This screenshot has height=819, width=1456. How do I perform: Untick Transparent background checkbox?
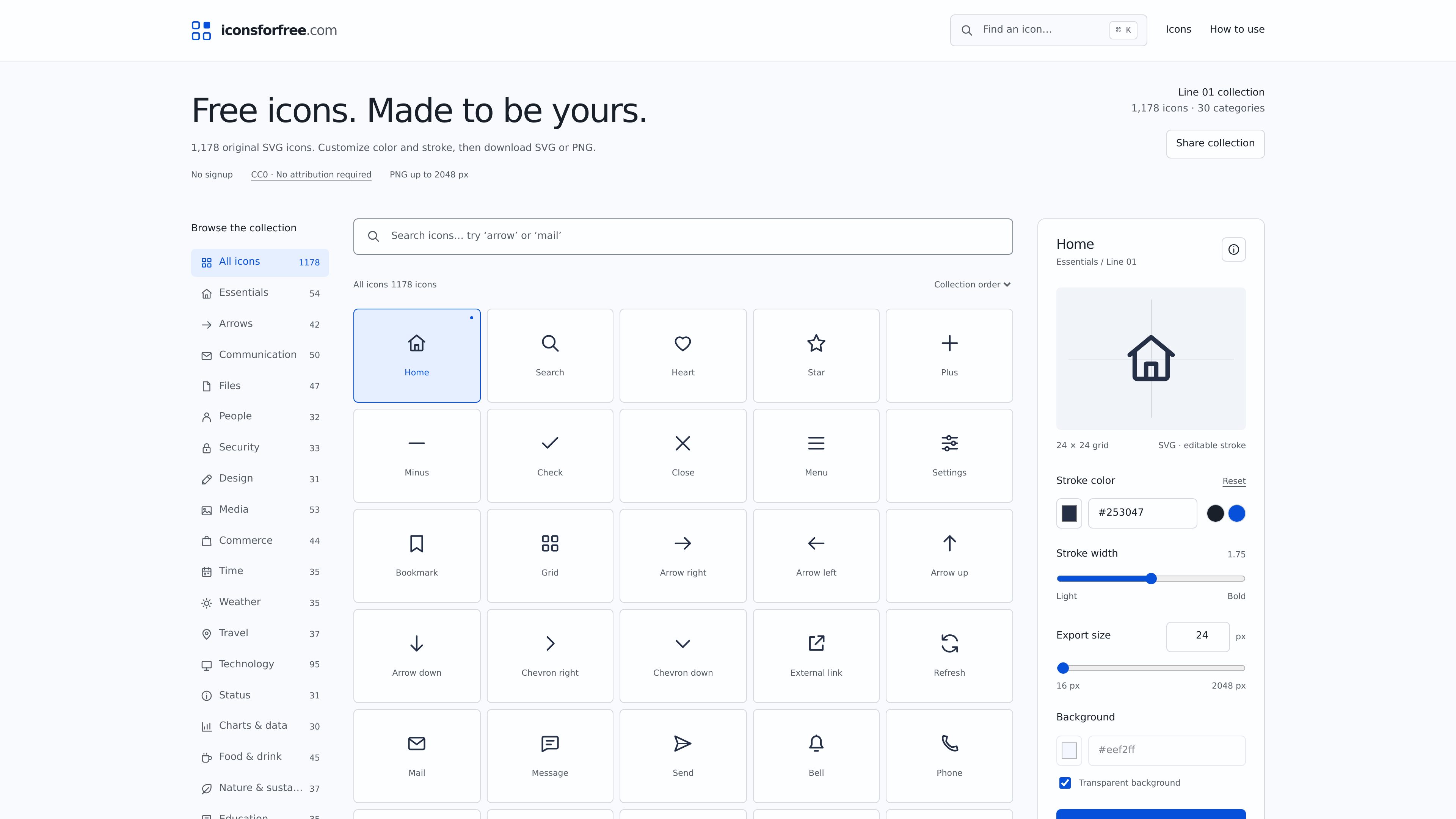1065,783
